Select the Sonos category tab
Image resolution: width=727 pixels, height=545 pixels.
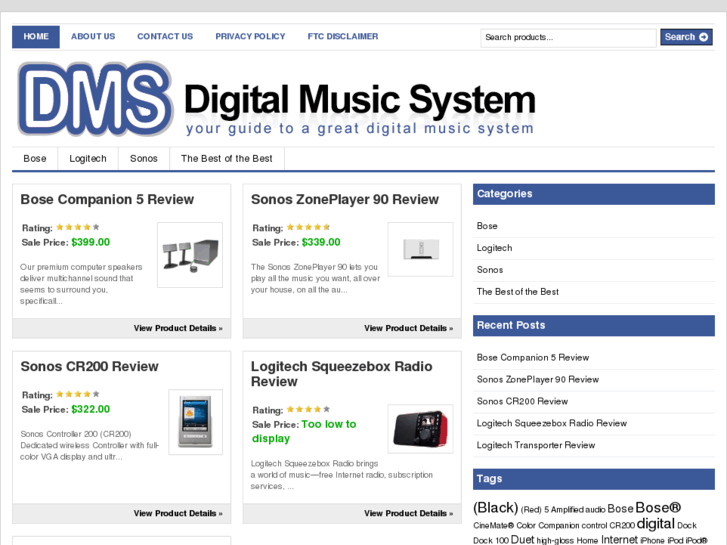click(144, 159)
